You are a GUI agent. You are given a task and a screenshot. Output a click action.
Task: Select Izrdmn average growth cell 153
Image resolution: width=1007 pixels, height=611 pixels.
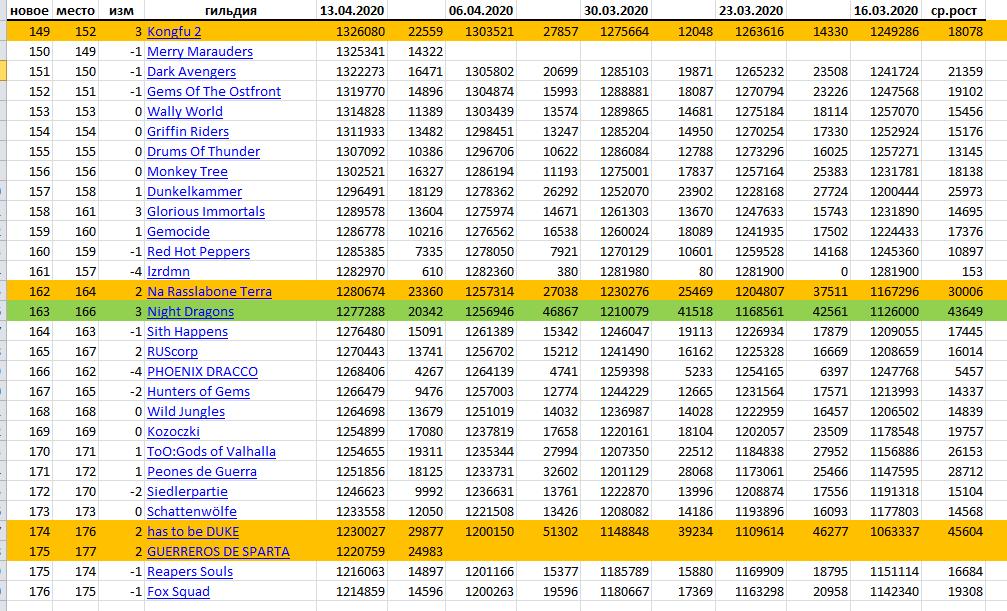[x=954, y=271]
